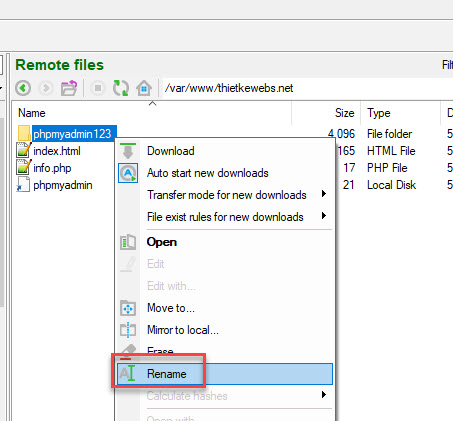Click the Local Disk type cell
The width and height of the screenshot is (453, 421).
[x=391, y=185]
